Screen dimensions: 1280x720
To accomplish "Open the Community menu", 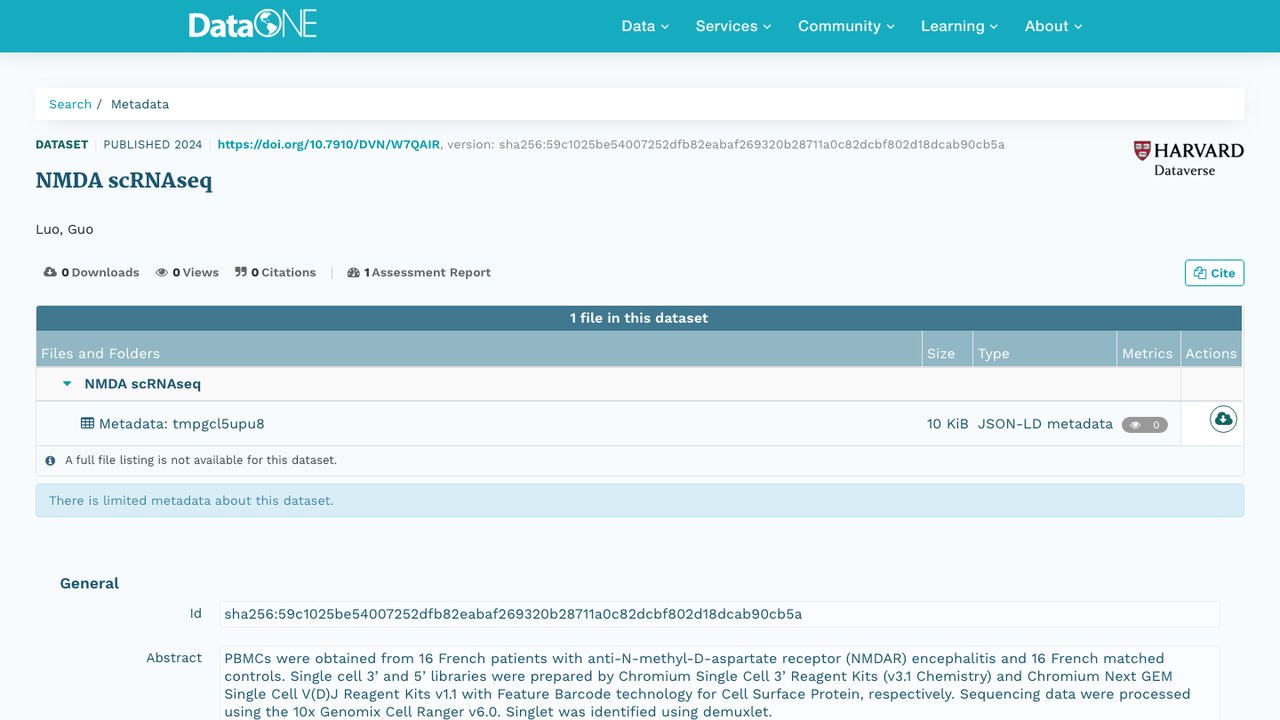I will click(846, 26).
